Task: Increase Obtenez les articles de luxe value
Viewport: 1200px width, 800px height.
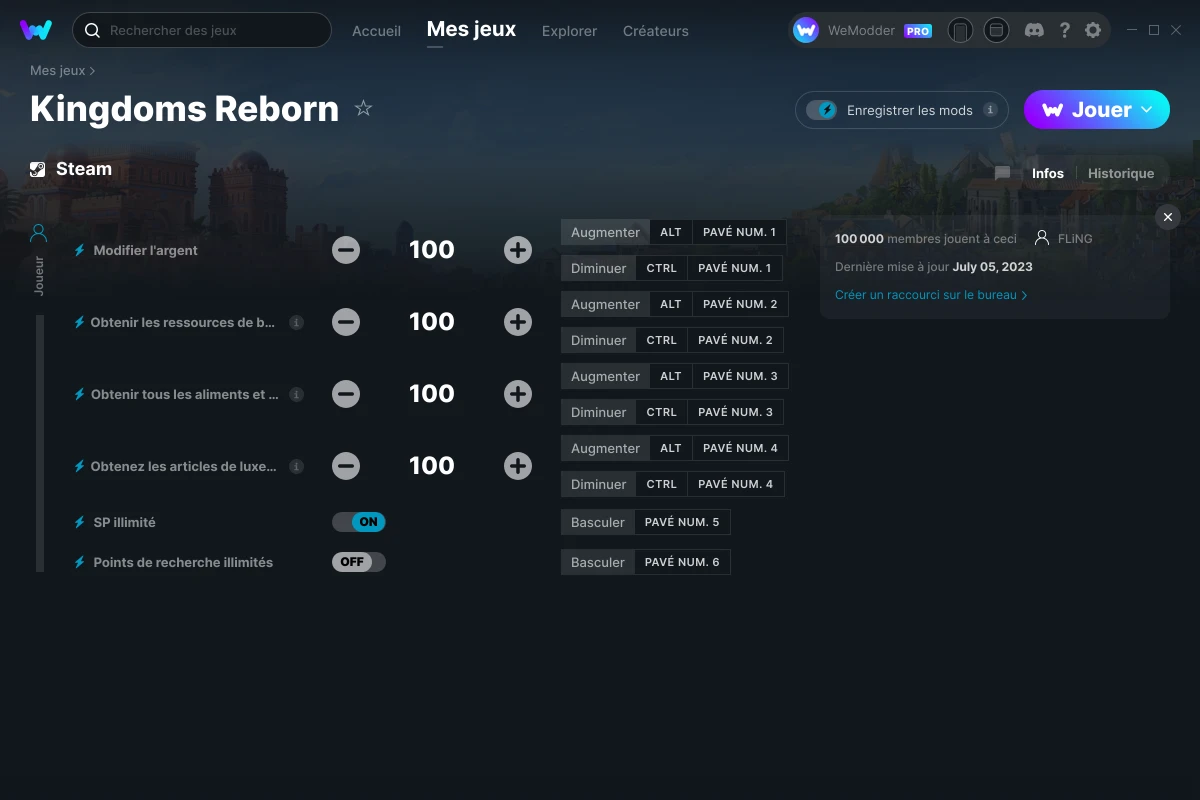Action: pyautogui.click(x=518, y=466)
